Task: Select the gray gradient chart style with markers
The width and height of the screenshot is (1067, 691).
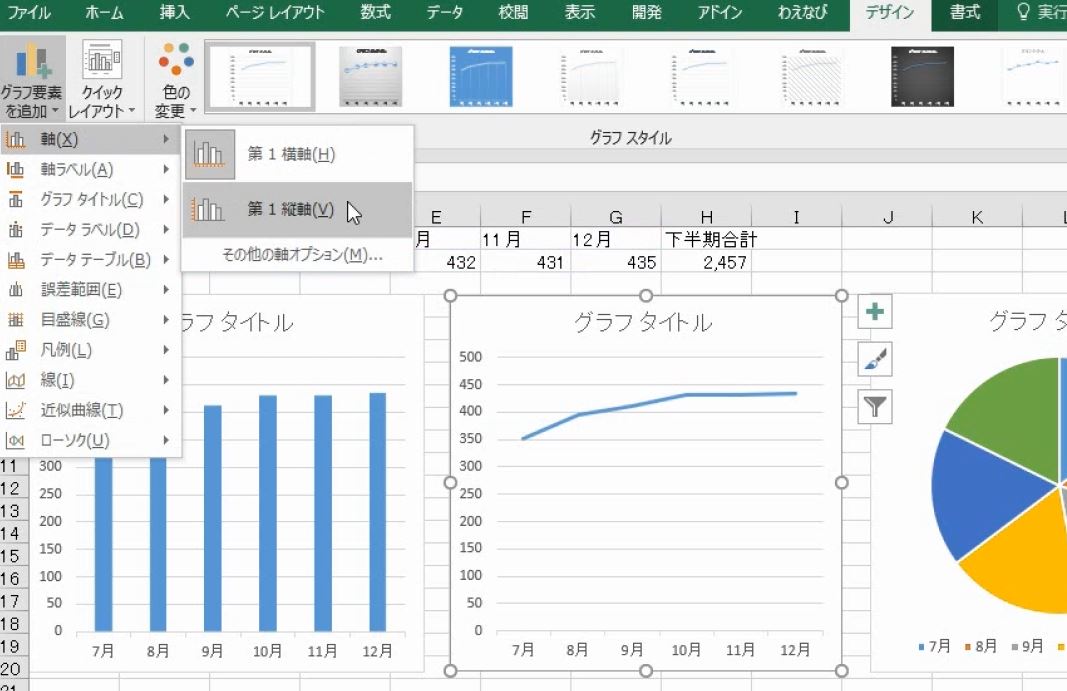Action: [x=371, y=76]
